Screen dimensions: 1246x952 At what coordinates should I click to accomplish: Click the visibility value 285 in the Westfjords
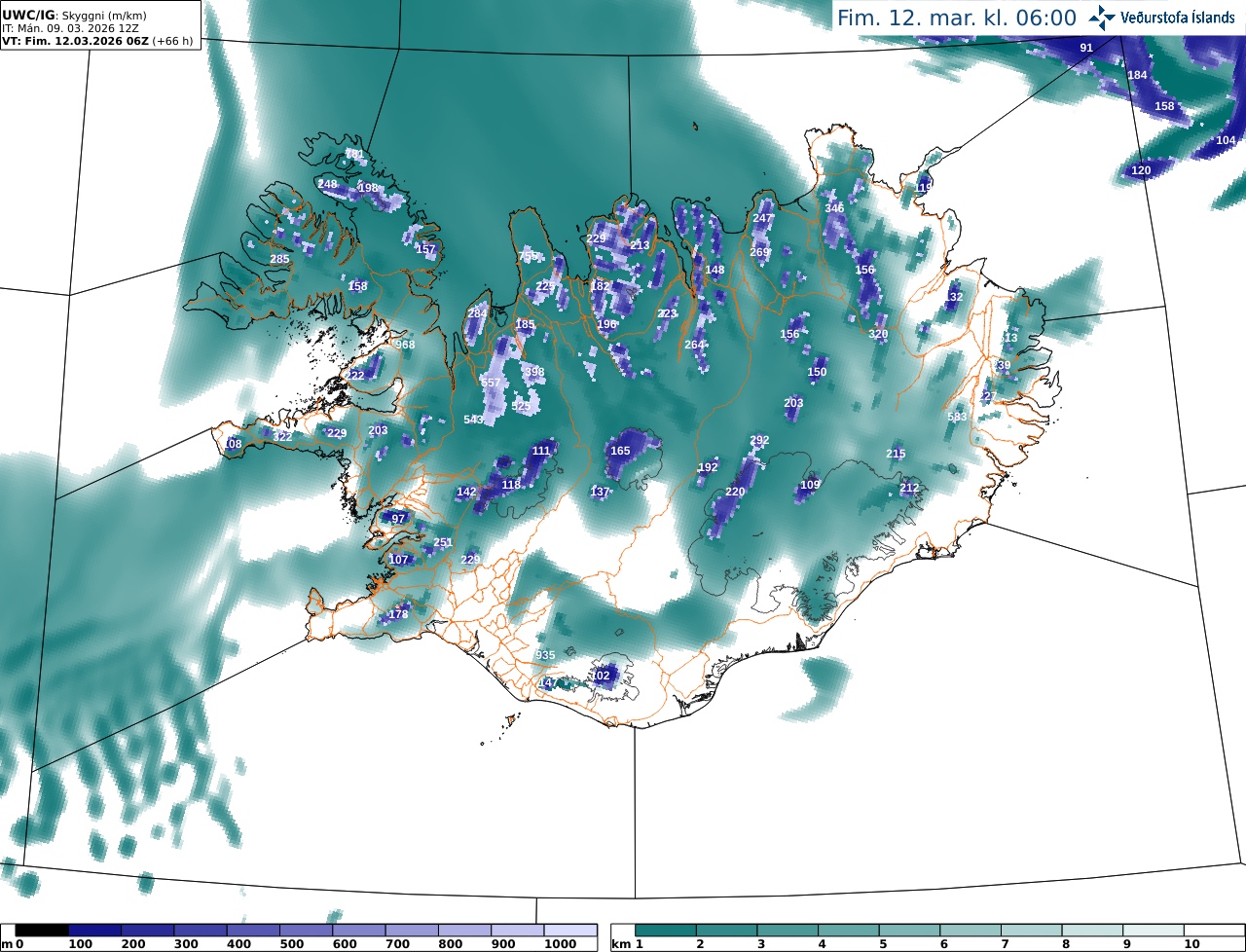(x=279, y=259)
